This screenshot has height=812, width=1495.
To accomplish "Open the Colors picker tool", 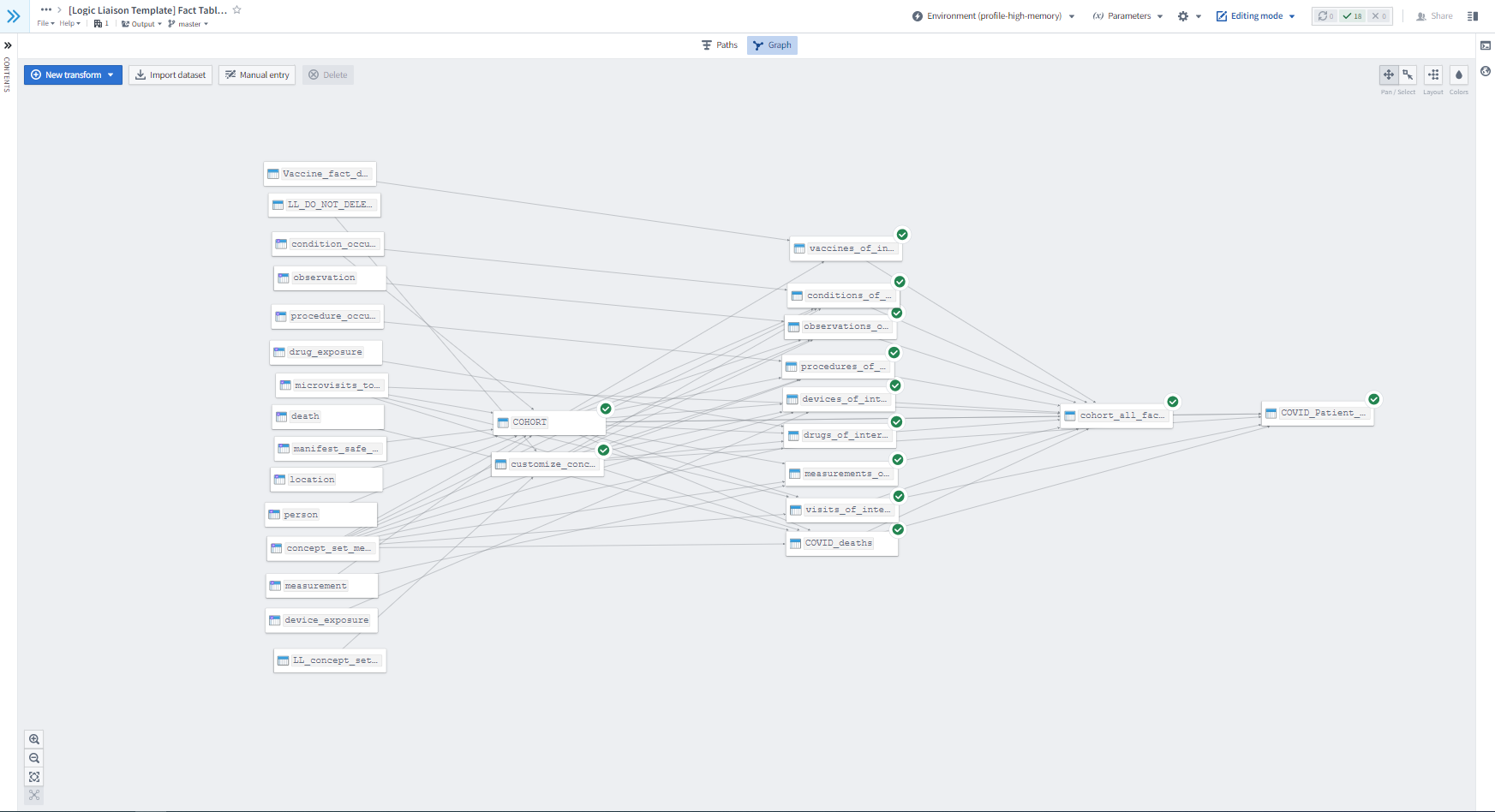I will [x=1458, y=75].
